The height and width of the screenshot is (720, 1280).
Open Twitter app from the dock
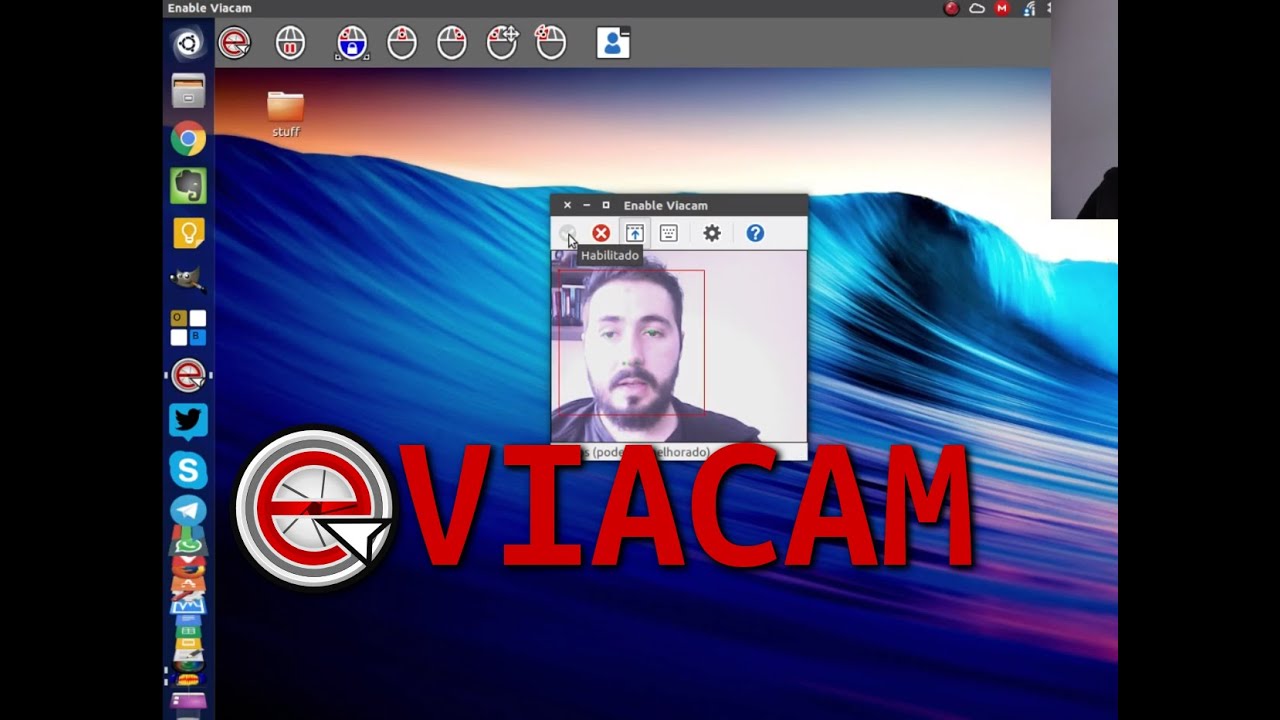pos(188,422)
